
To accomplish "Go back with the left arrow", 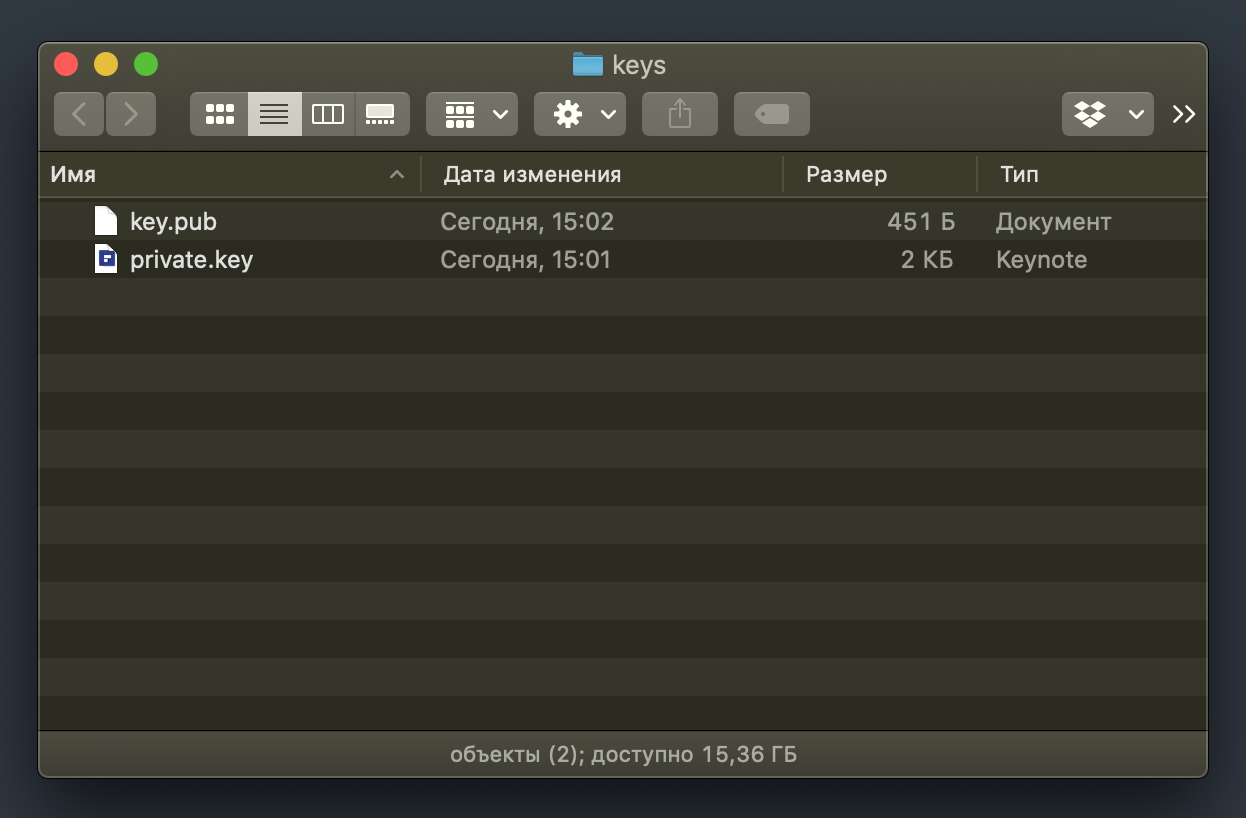I will [x=80, y=114].
